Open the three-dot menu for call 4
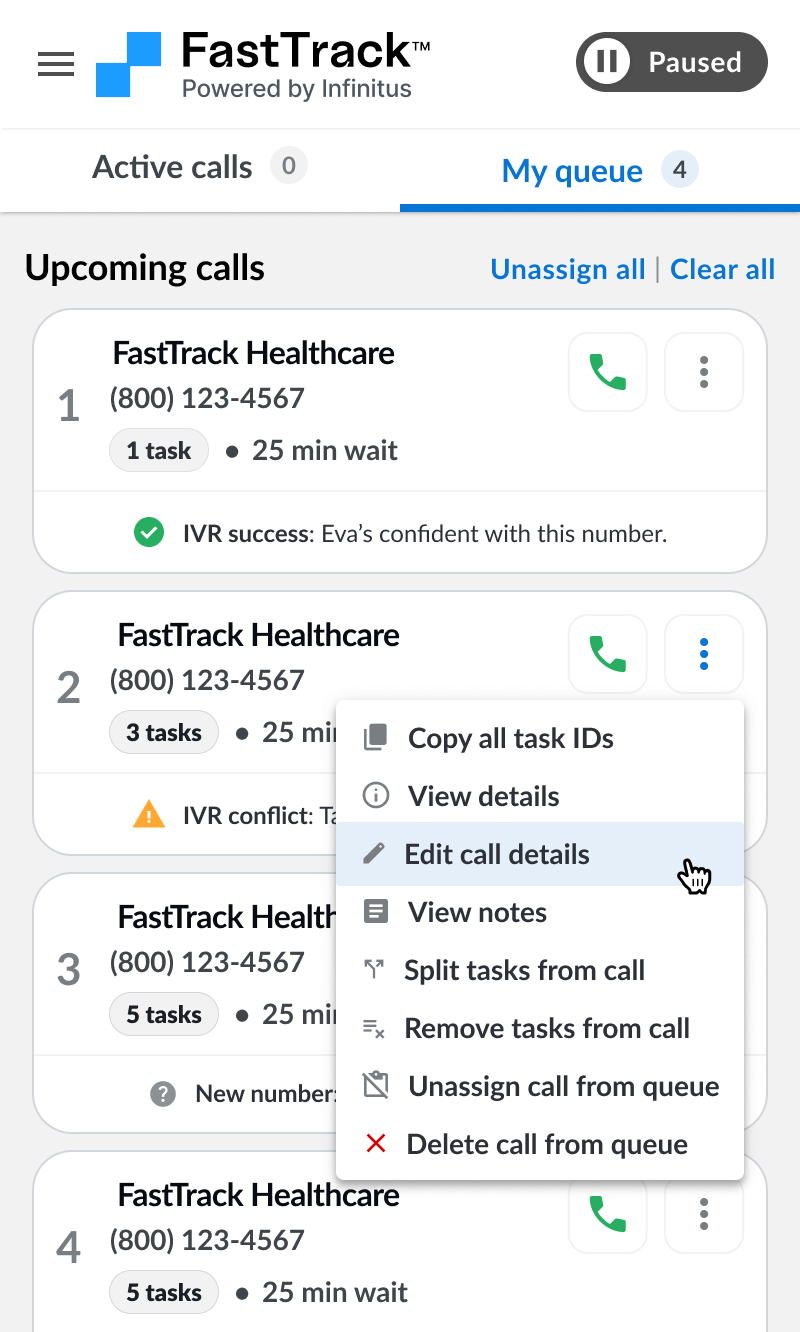The height and width of the screenshot is (1332, 800). click(x=704, y=1214)
